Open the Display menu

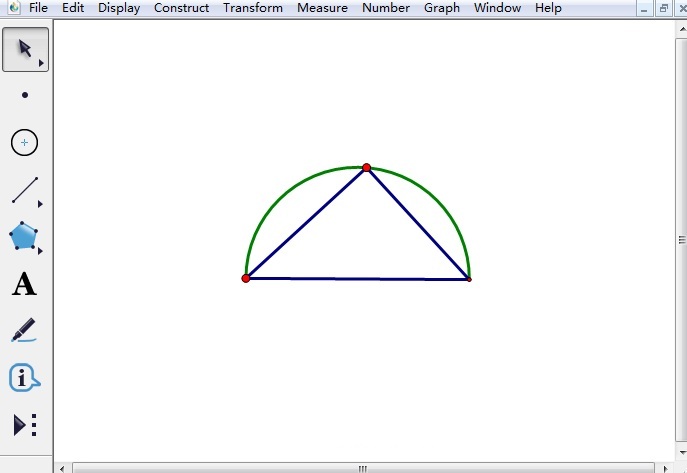click(x=119, y=8)
